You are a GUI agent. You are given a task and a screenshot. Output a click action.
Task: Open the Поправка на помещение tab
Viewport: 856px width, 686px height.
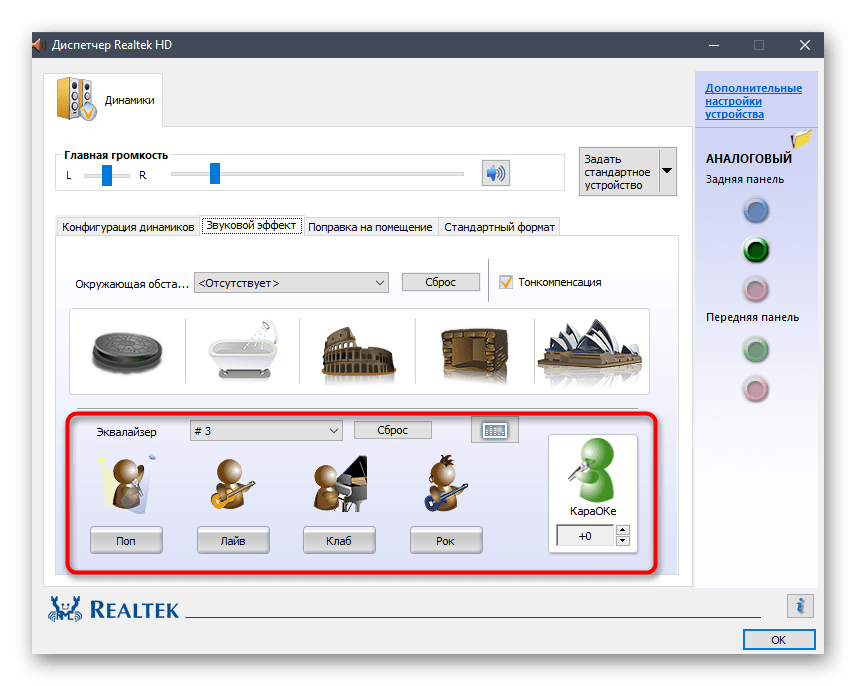click(370, 227)
